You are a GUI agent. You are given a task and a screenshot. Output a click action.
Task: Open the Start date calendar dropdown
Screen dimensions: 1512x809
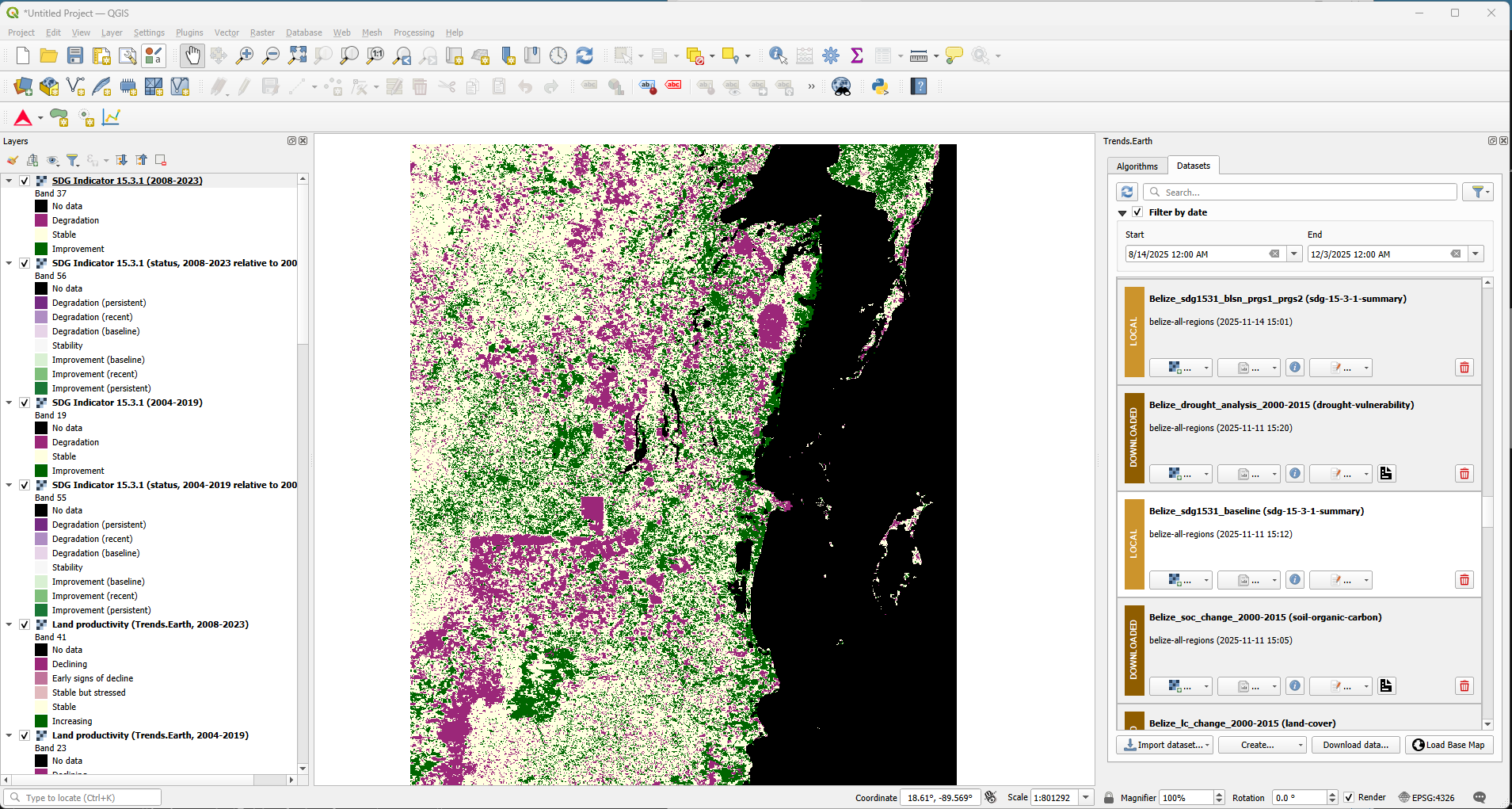point(1294,254)
